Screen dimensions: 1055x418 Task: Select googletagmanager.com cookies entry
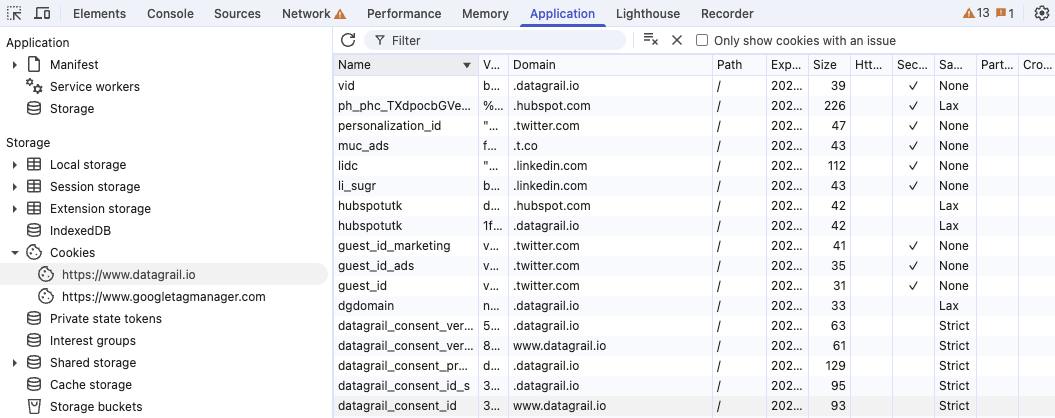pos(163,297)
